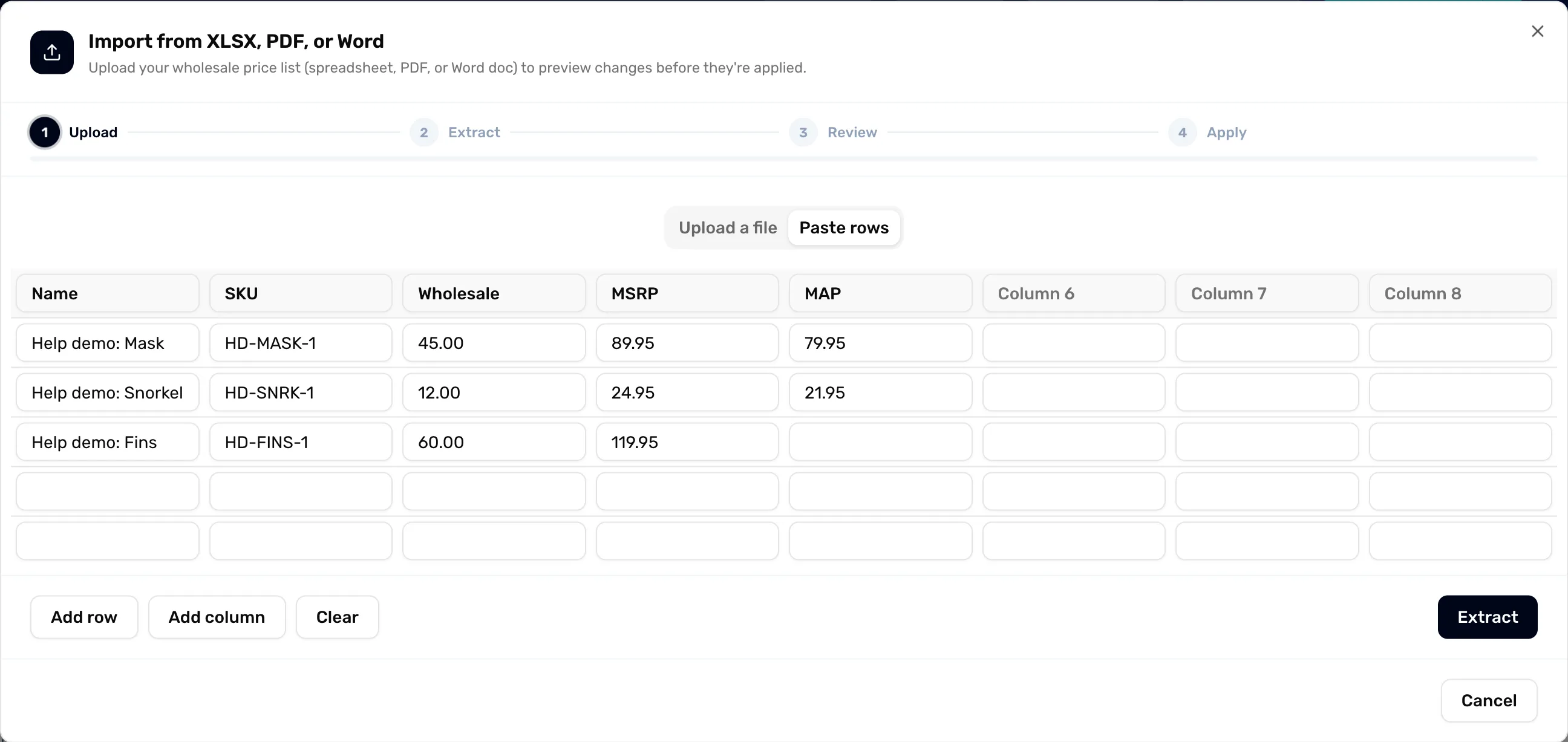This screenshot has height=742, width=1568.
Task: Cancel the import dialog
Action: 1489,700
